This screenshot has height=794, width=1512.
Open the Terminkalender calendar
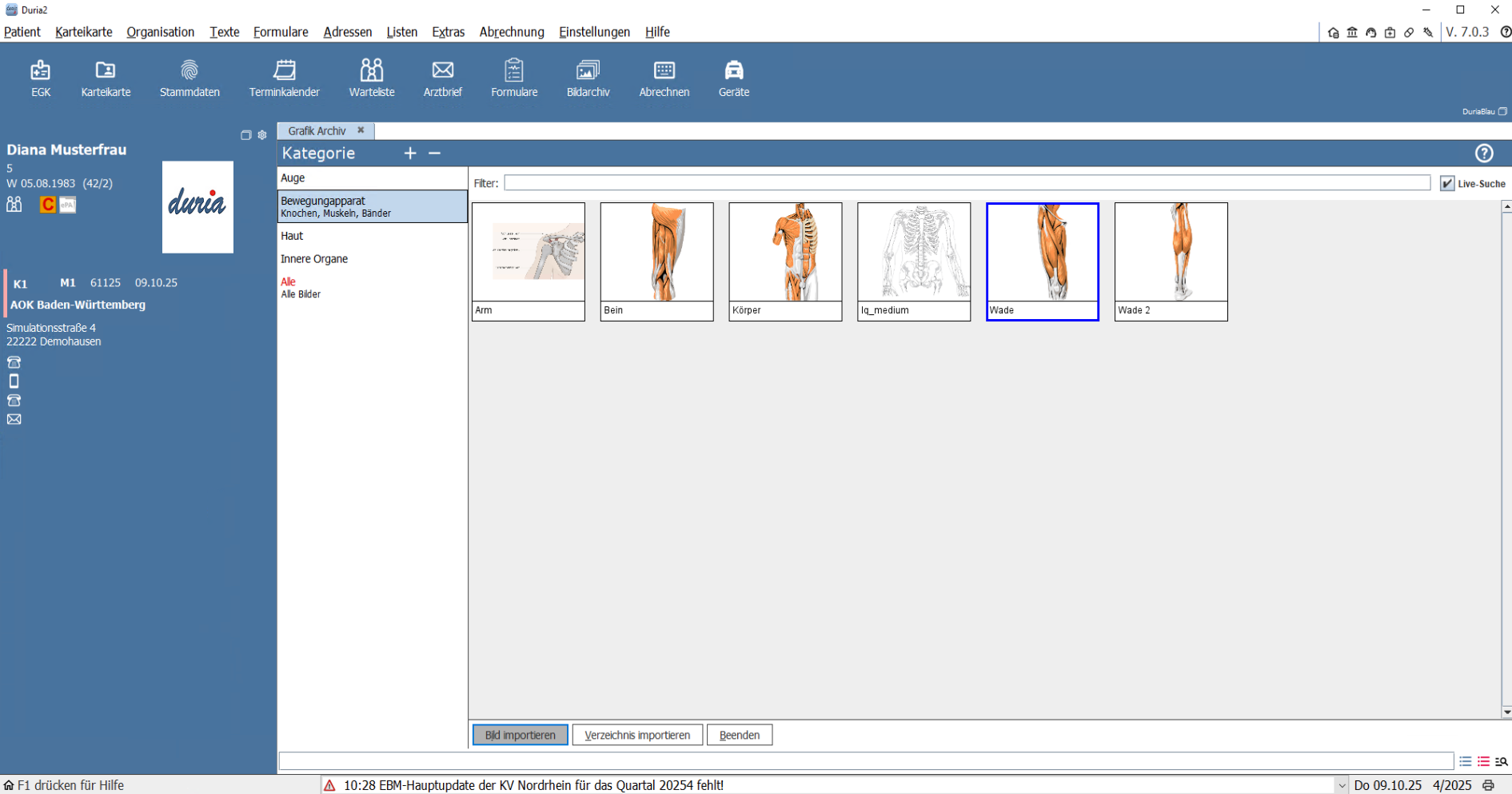[x=284, y=78]
